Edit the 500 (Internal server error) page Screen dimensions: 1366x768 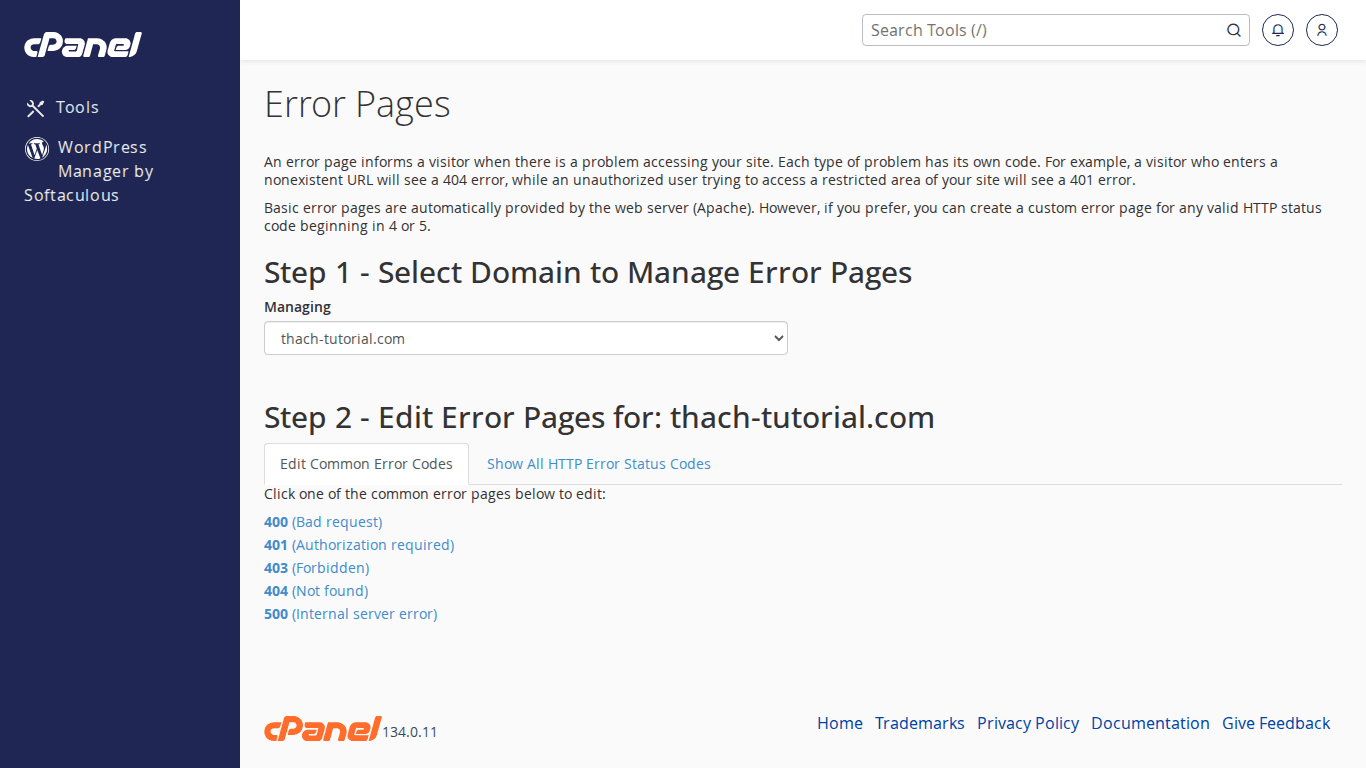[x=351, y=614]
